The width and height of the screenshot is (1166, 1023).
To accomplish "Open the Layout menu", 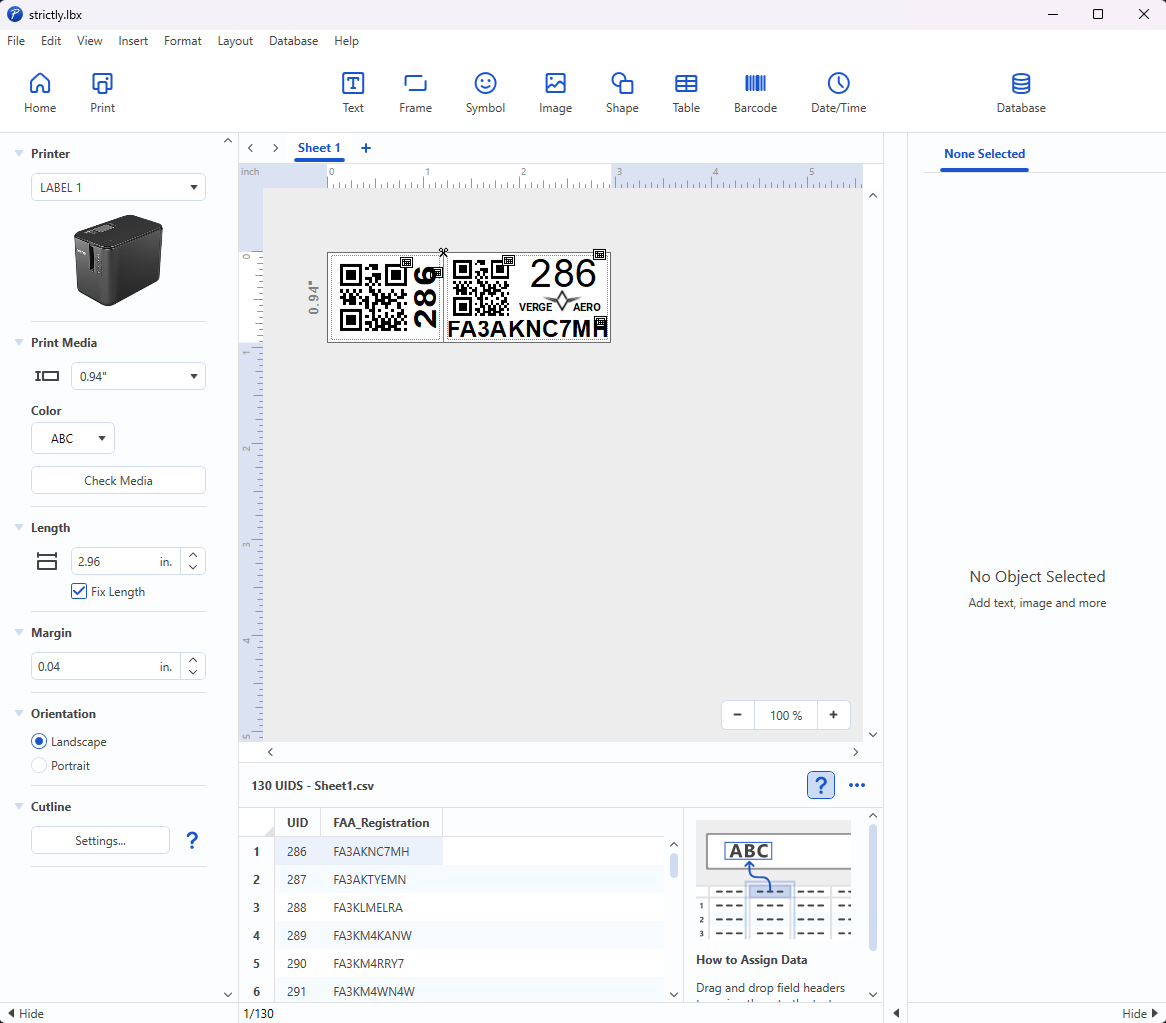I will (234, 41).
